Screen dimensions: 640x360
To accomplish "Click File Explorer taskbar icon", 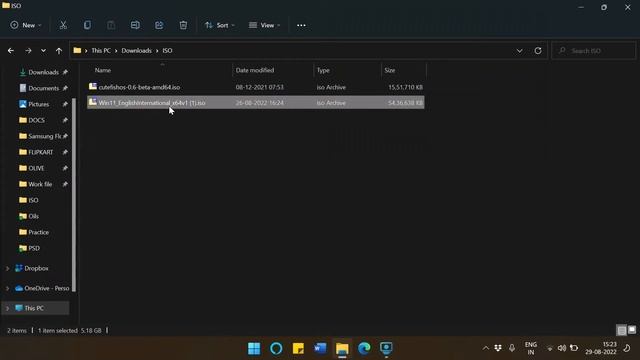I will coord(342,348).
